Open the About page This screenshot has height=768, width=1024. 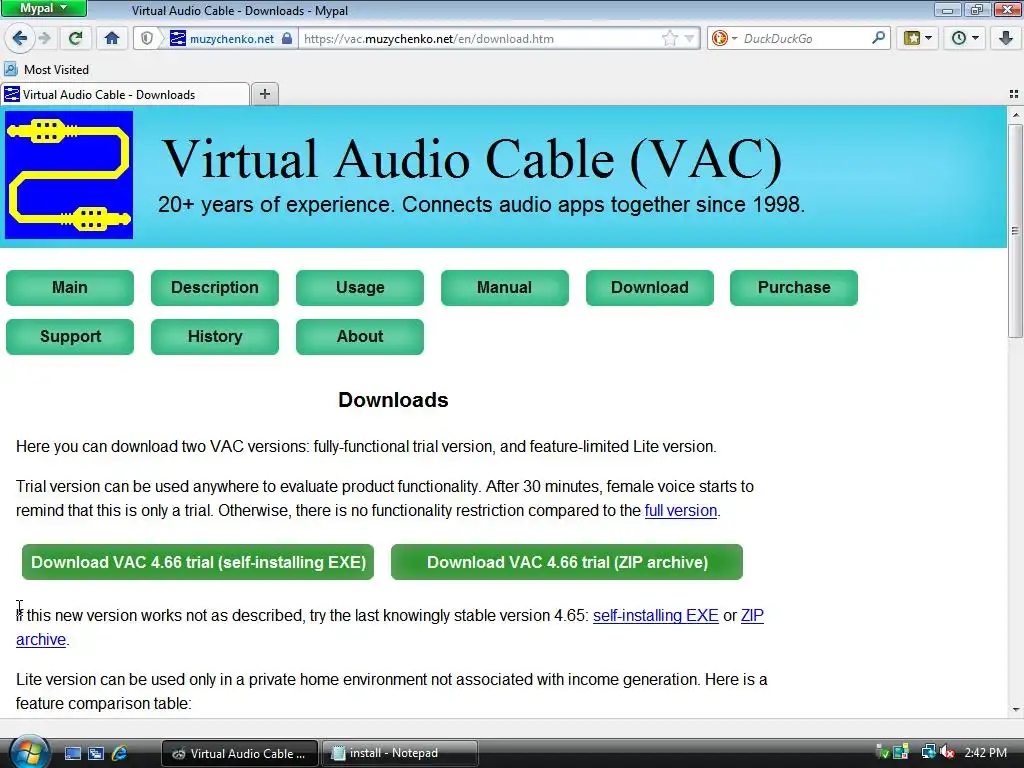(x=360, y=336)
